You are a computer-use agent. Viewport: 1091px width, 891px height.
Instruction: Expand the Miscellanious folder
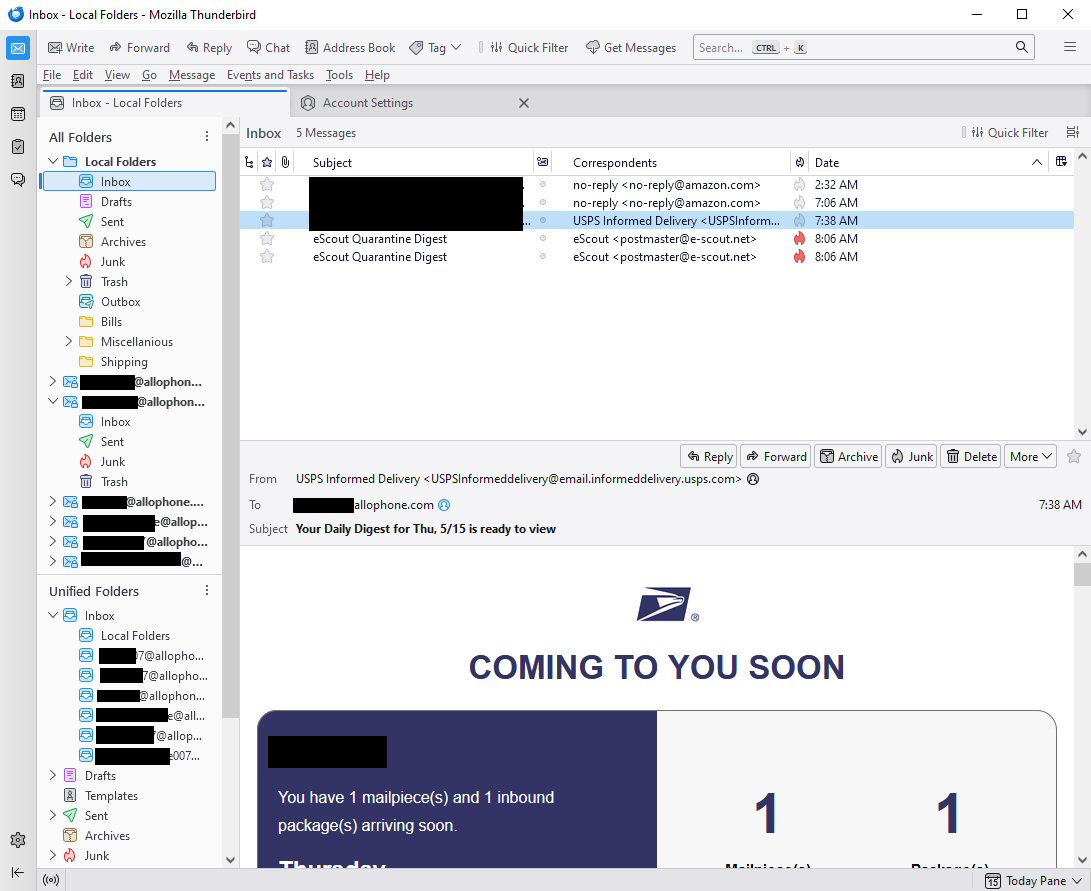69,342
